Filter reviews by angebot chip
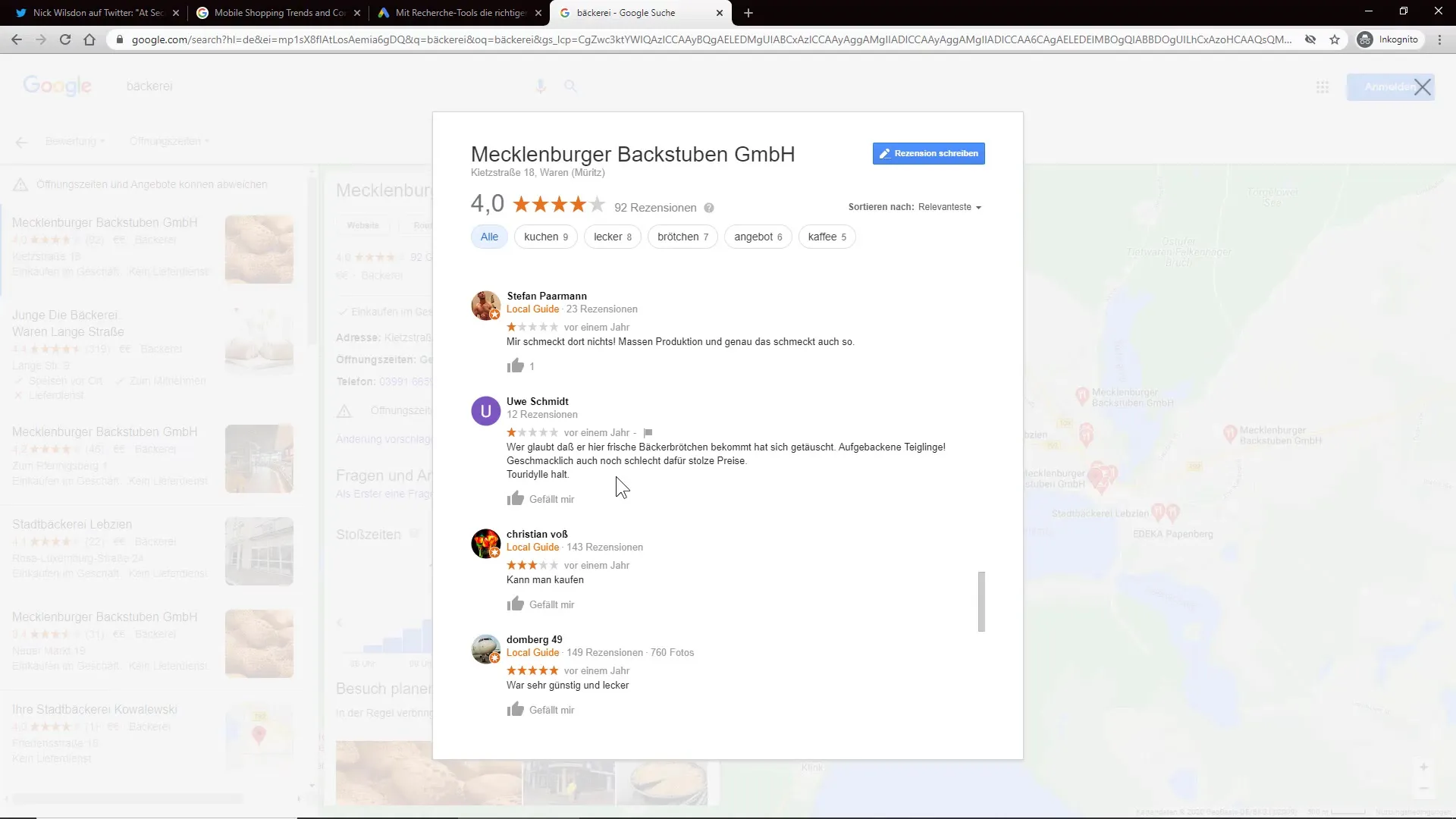The image size is (1456, 819). (x=758, y=237)
